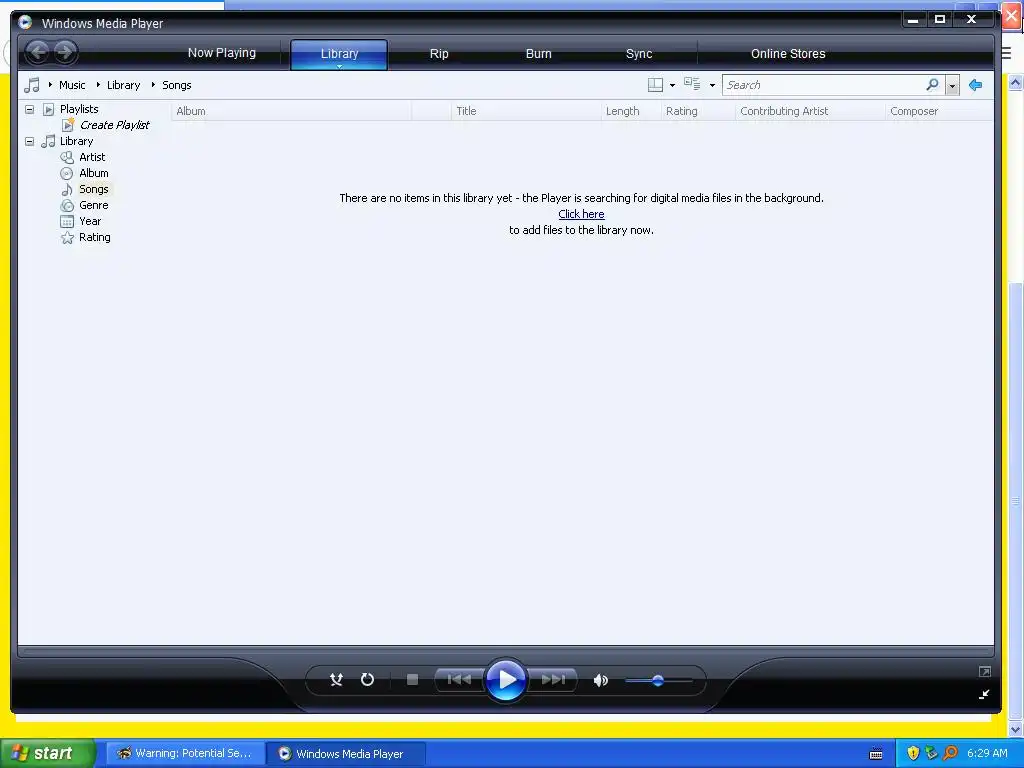Screen dimensions: 1024x768
Task: Toggle shuffle mode
Action: (336, 680)
